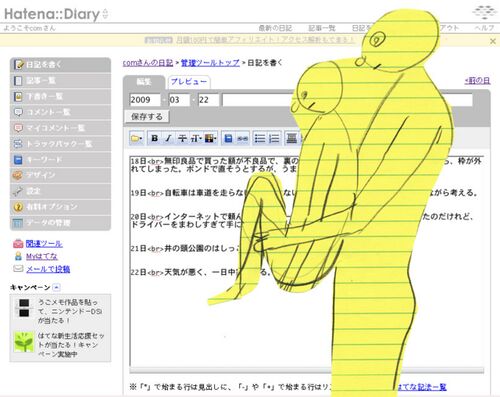Click the blue keyword insert icon

228,138
